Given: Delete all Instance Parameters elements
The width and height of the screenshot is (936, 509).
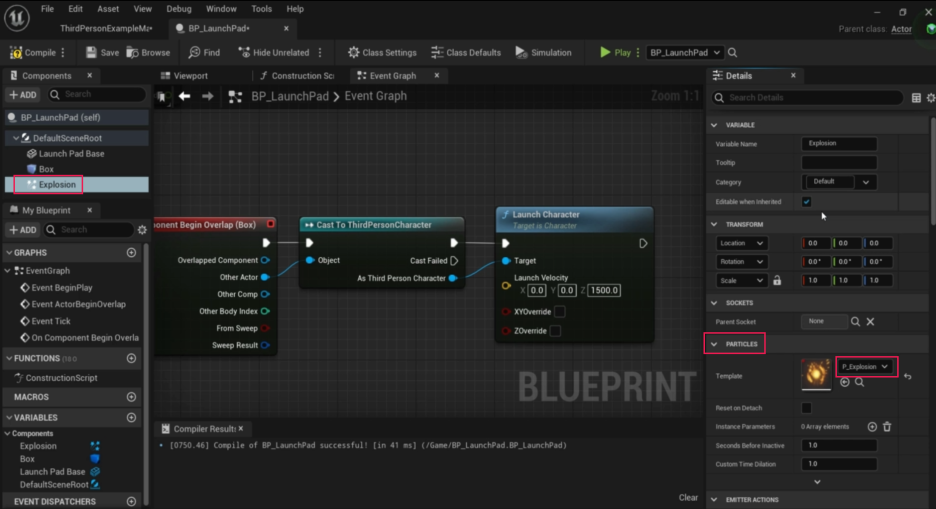Looking at the screenshot, I should click(887, 427).
